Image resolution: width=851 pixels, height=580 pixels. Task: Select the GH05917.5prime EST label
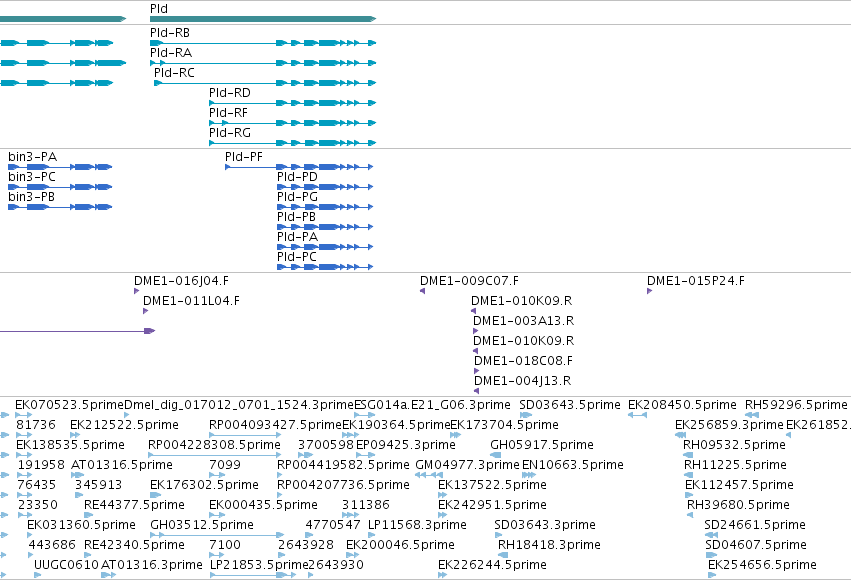[x=542, y=445]
